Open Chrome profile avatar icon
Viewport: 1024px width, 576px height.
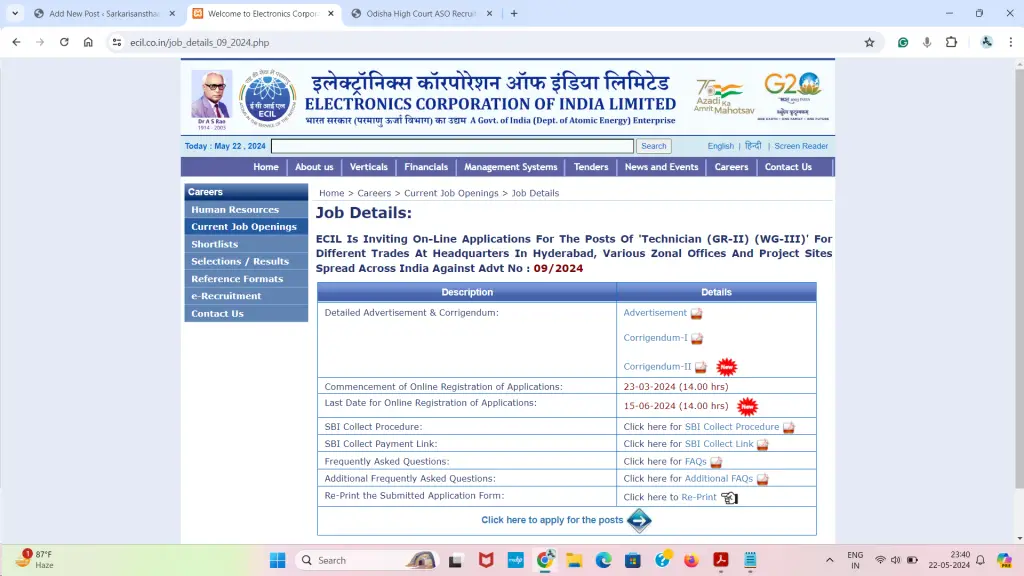[x=987, y=42]
